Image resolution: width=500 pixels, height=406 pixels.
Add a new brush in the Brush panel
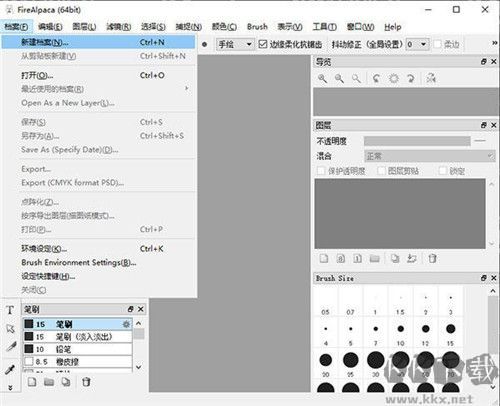coord(32,382)
